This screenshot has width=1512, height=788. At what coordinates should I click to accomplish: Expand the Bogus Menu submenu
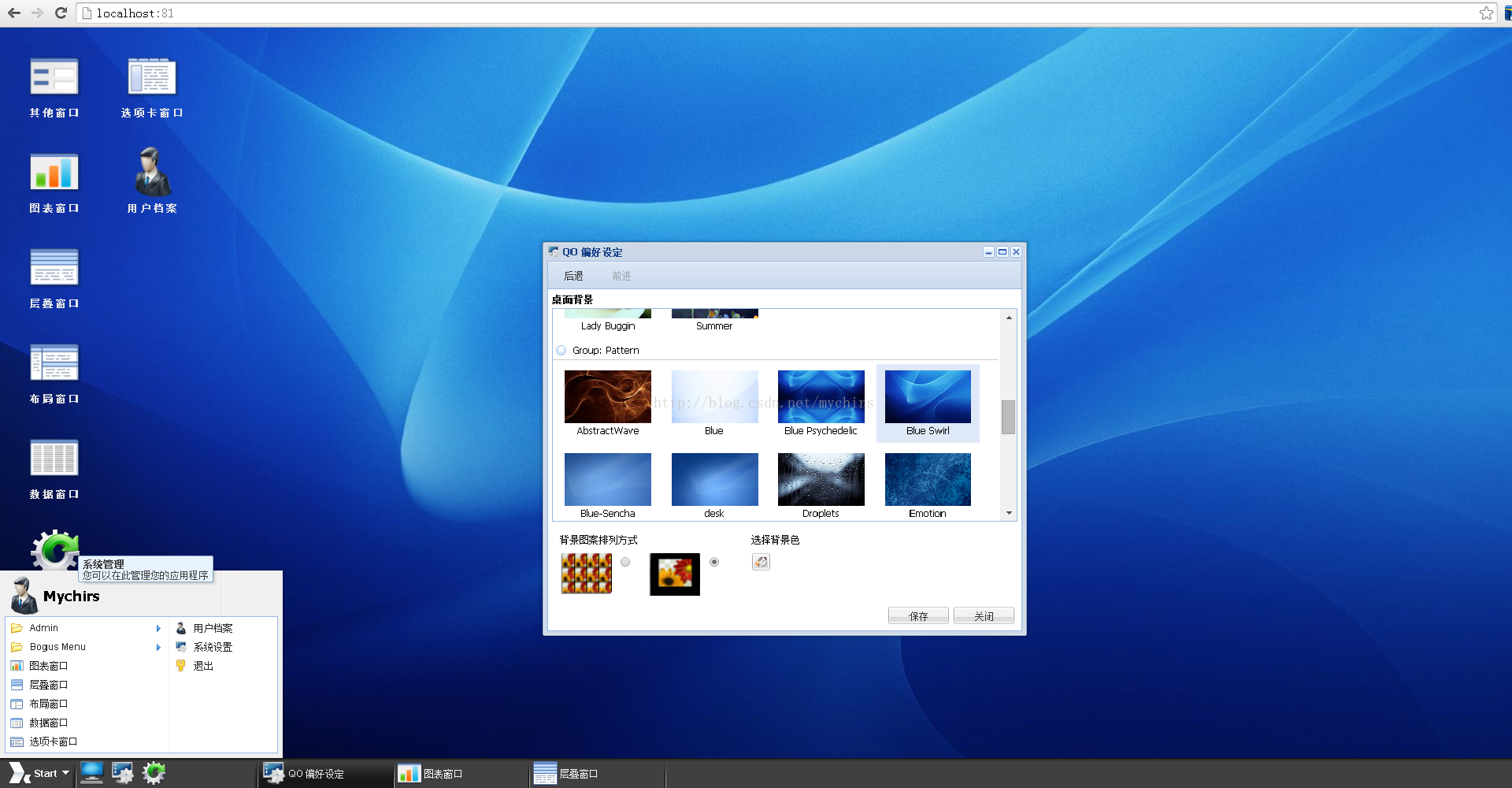[x=87, y=647]
